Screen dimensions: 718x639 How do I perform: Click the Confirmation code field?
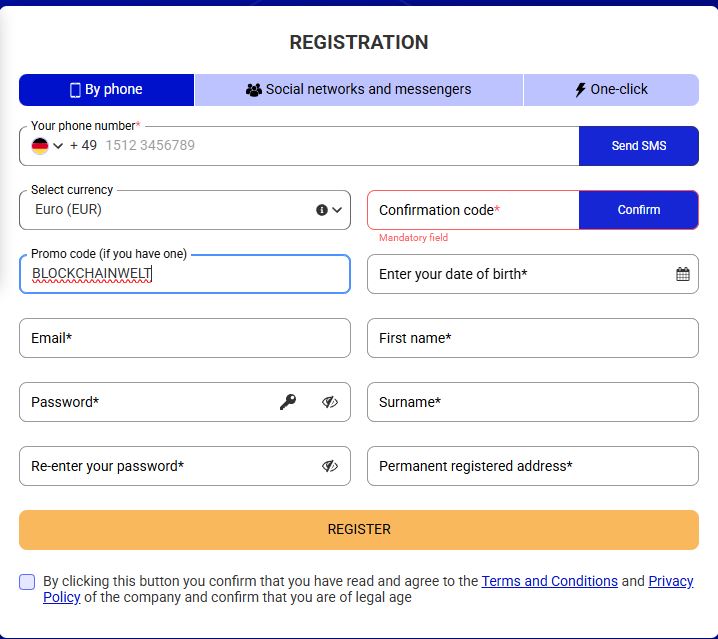(473, 210)
